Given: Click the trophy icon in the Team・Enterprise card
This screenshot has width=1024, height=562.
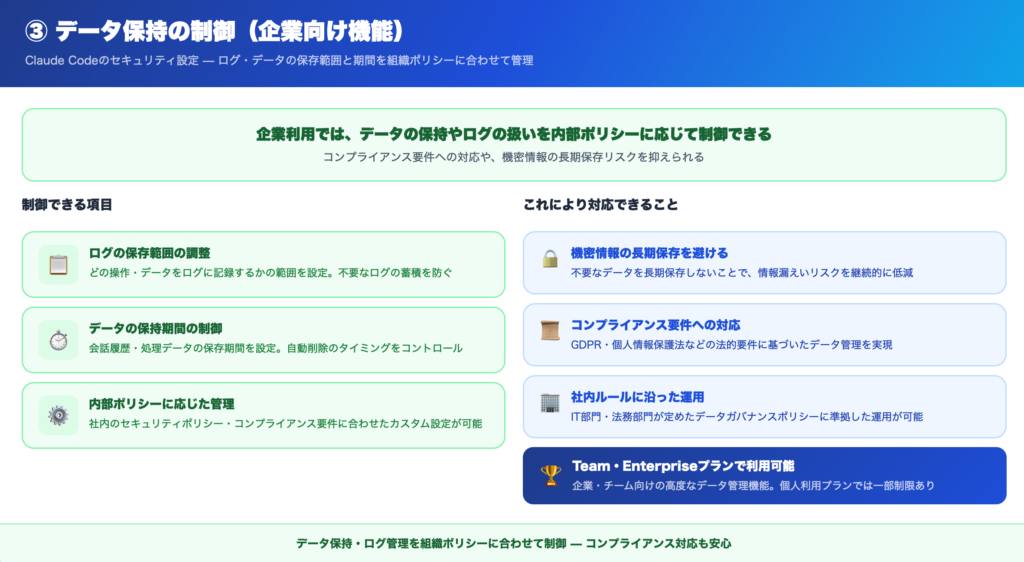Looking at the screenshot, I should click(x=550, y=475).
